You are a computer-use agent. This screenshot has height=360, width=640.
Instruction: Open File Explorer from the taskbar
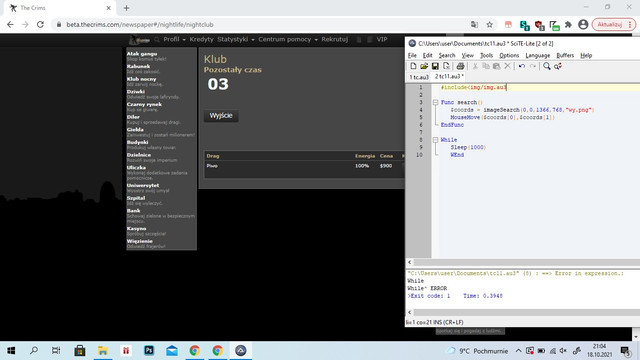(x=103, y=351)
